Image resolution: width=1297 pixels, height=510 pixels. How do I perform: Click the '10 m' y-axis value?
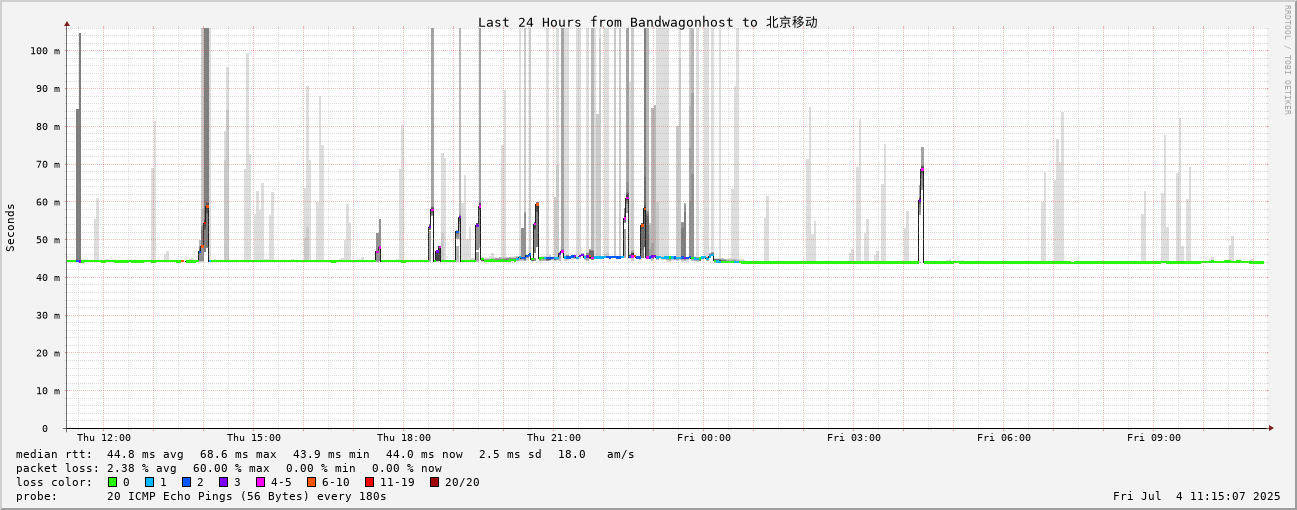click(x=48, y=391)
